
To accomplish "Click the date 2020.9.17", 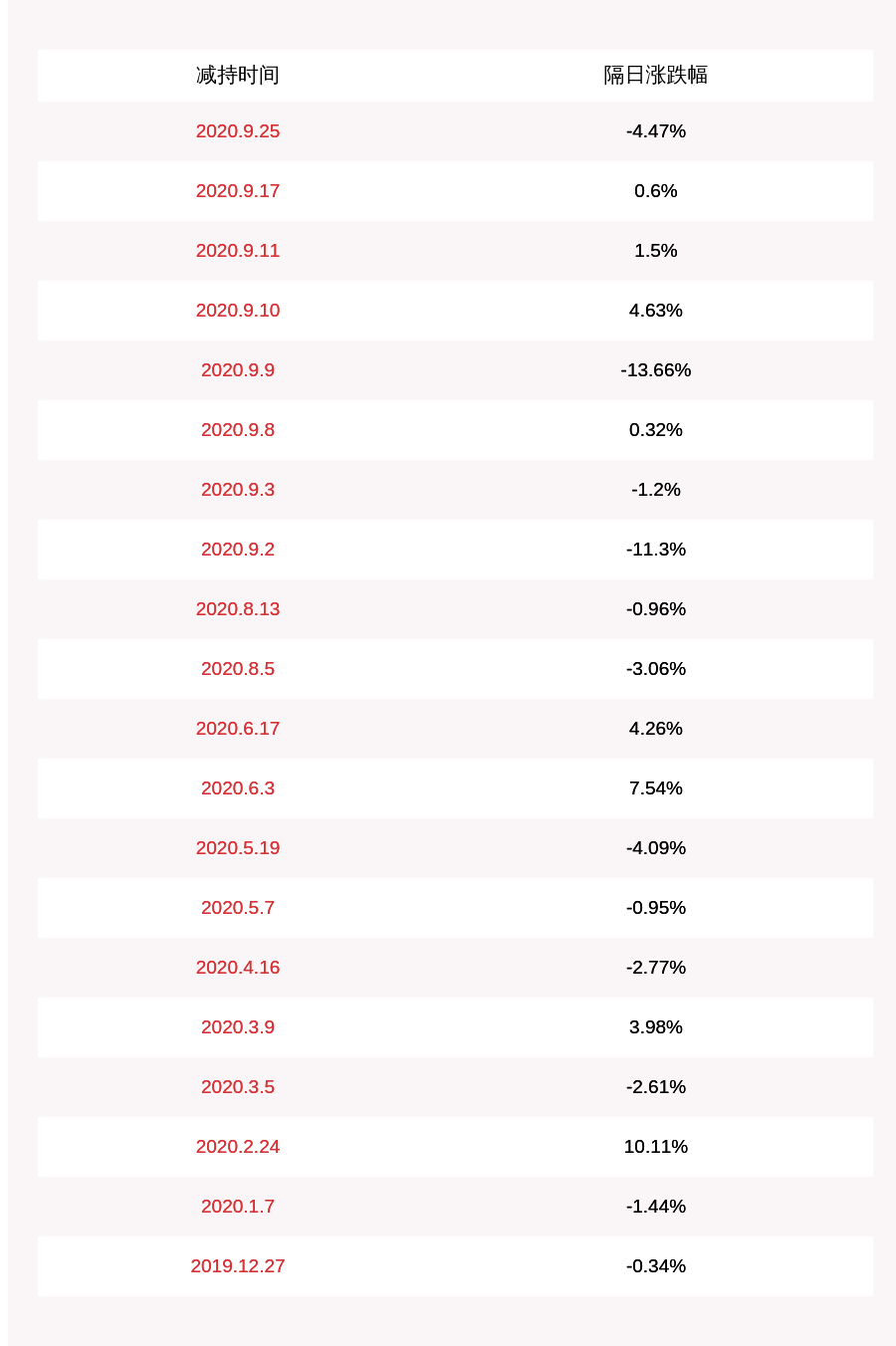I will pyautogui.click(x=238, y=191).
